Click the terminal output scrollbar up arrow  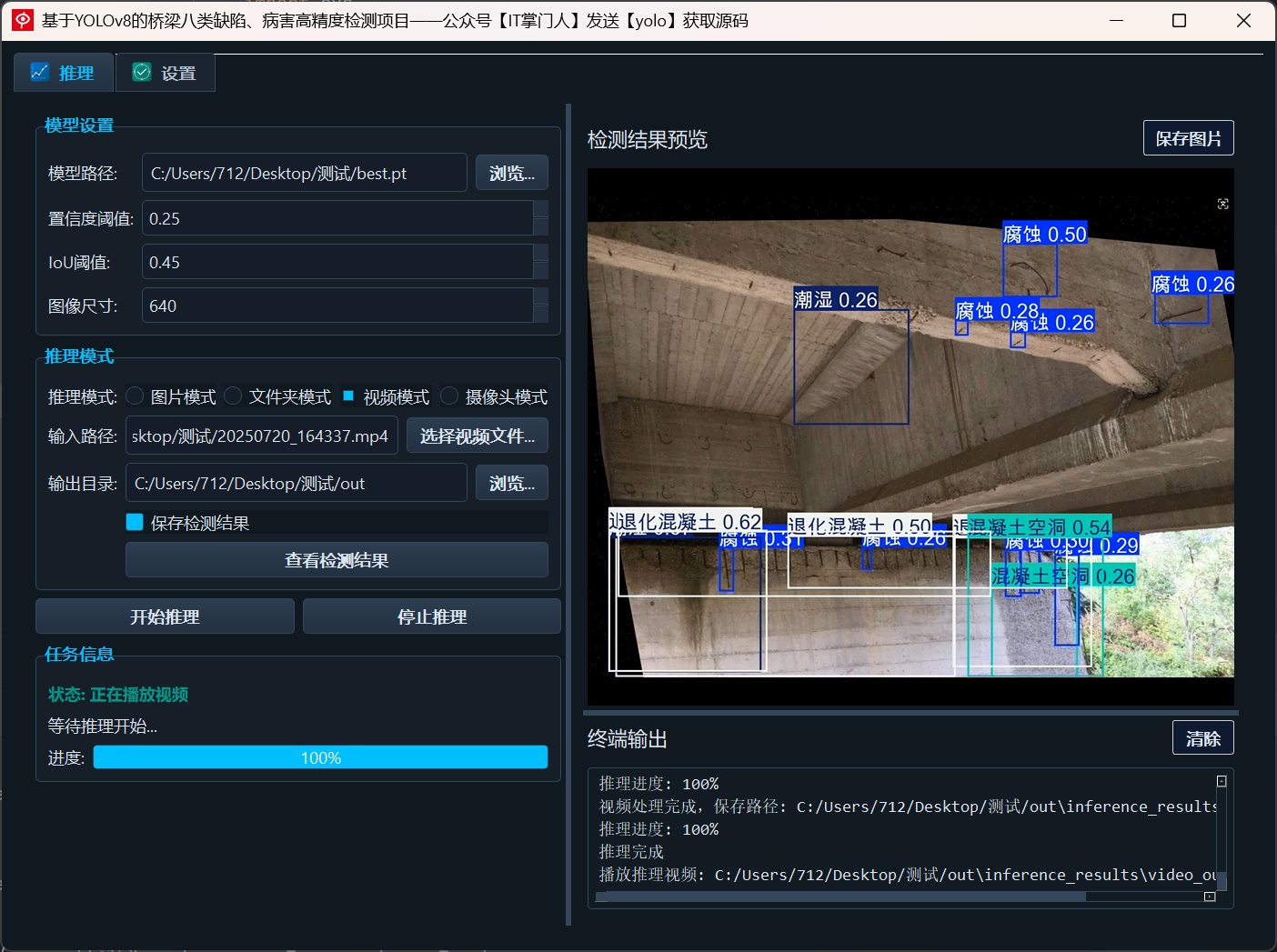click(x=1220, y=780)
